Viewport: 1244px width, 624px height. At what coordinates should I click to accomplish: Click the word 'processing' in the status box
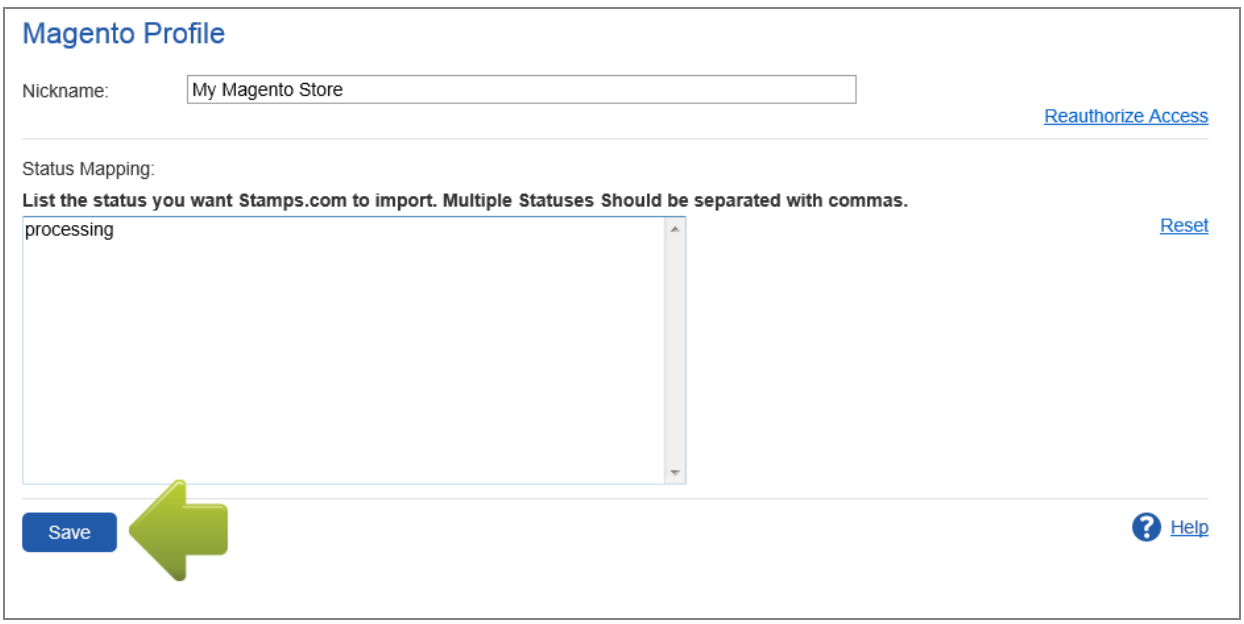[69, 230]
